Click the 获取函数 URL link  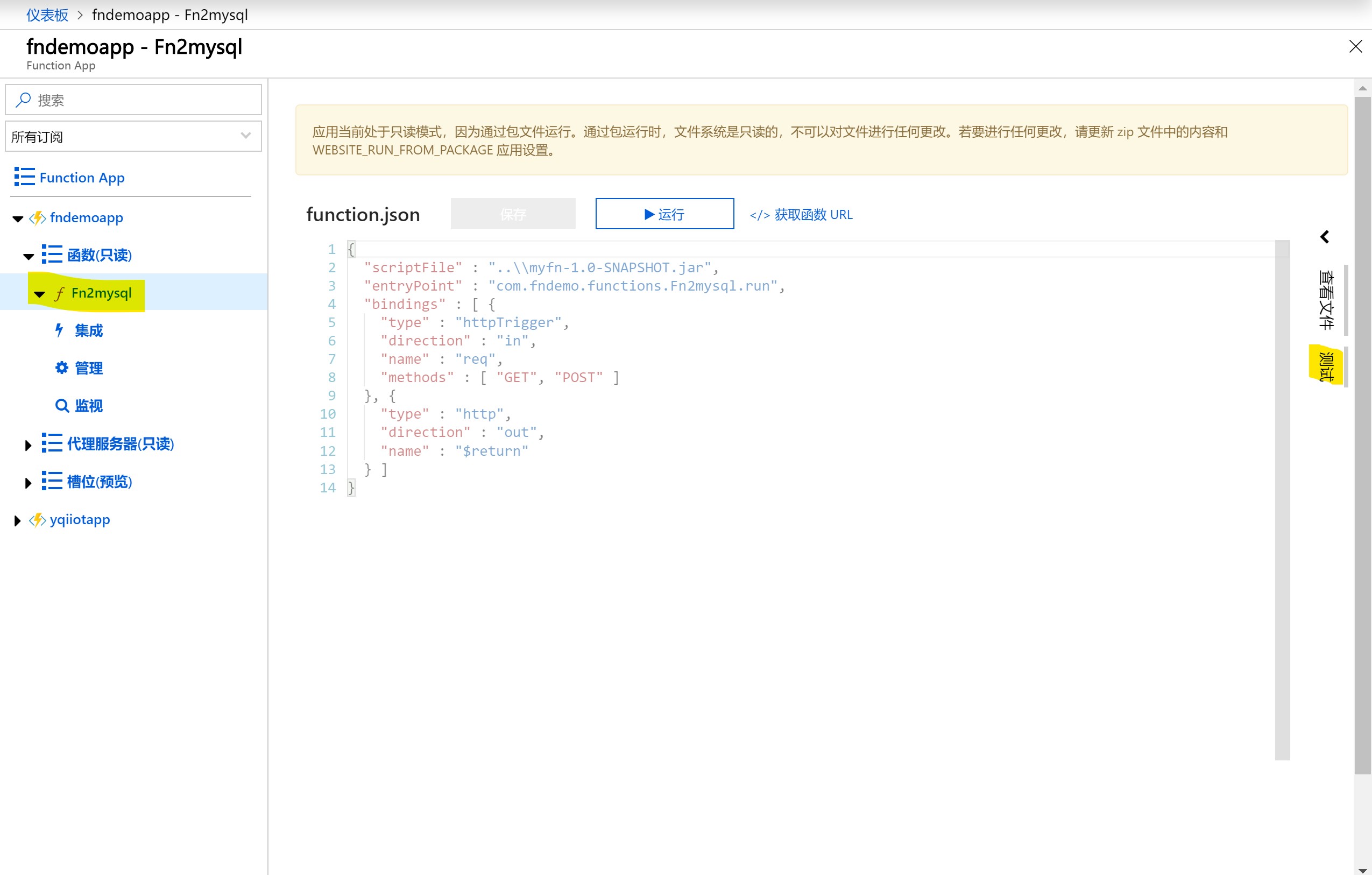point(801,214)
